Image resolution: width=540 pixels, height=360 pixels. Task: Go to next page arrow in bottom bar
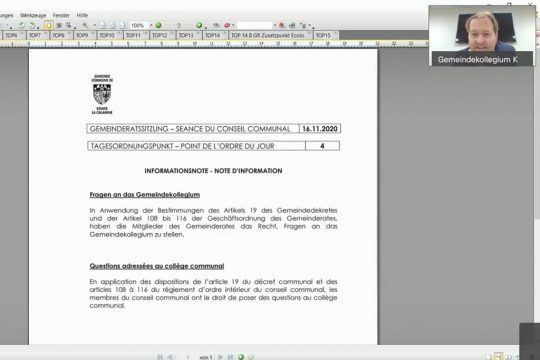220,357
